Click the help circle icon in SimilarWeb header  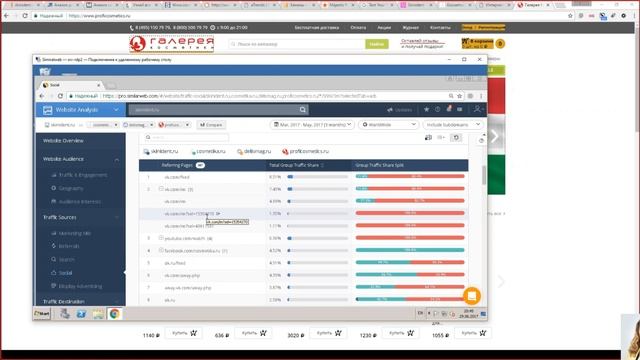(x=438, y=109)
